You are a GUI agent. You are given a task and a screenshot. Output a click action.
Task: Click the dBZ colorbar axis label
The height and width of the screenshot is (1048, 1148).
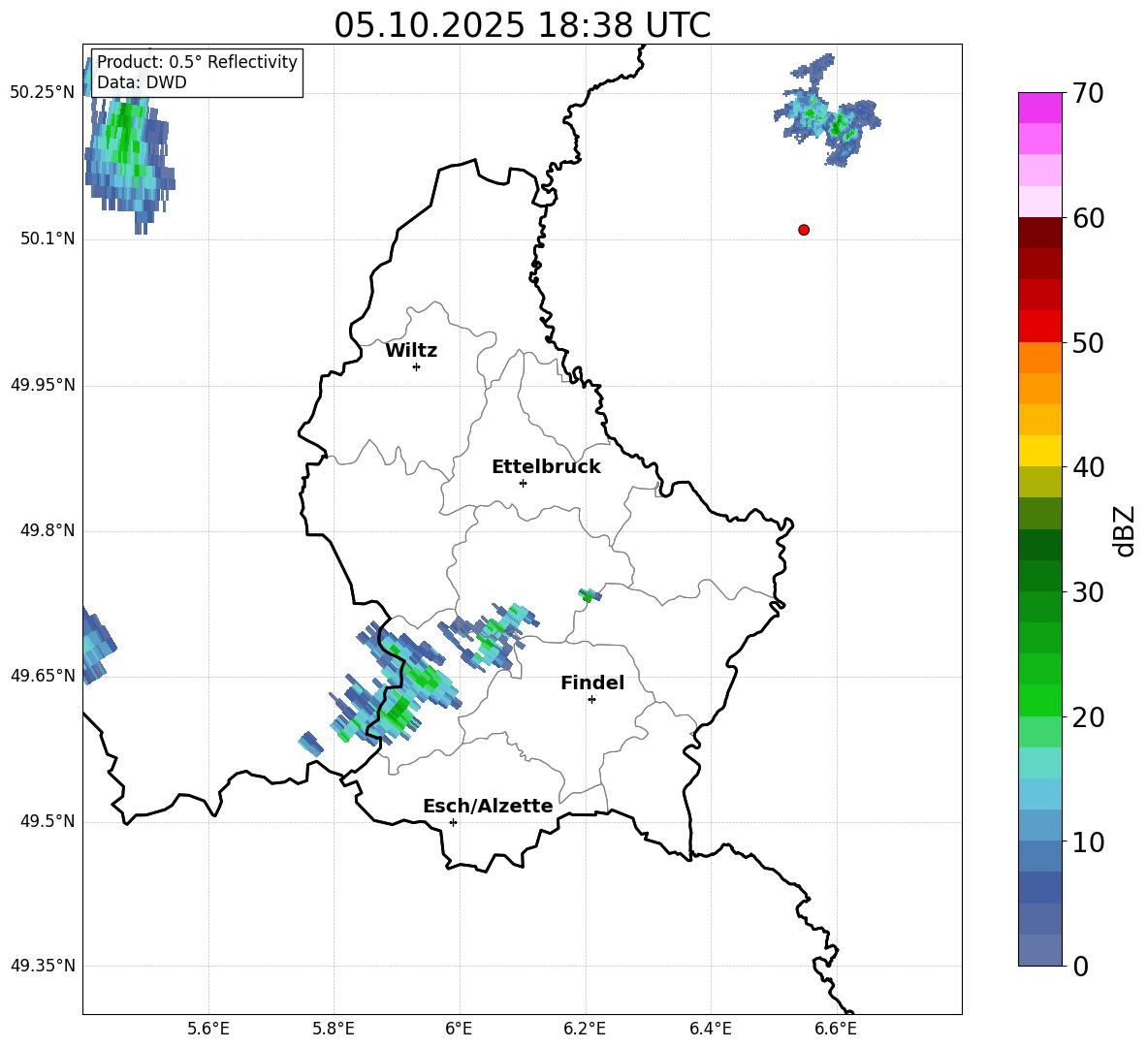tap(1126, 530)
